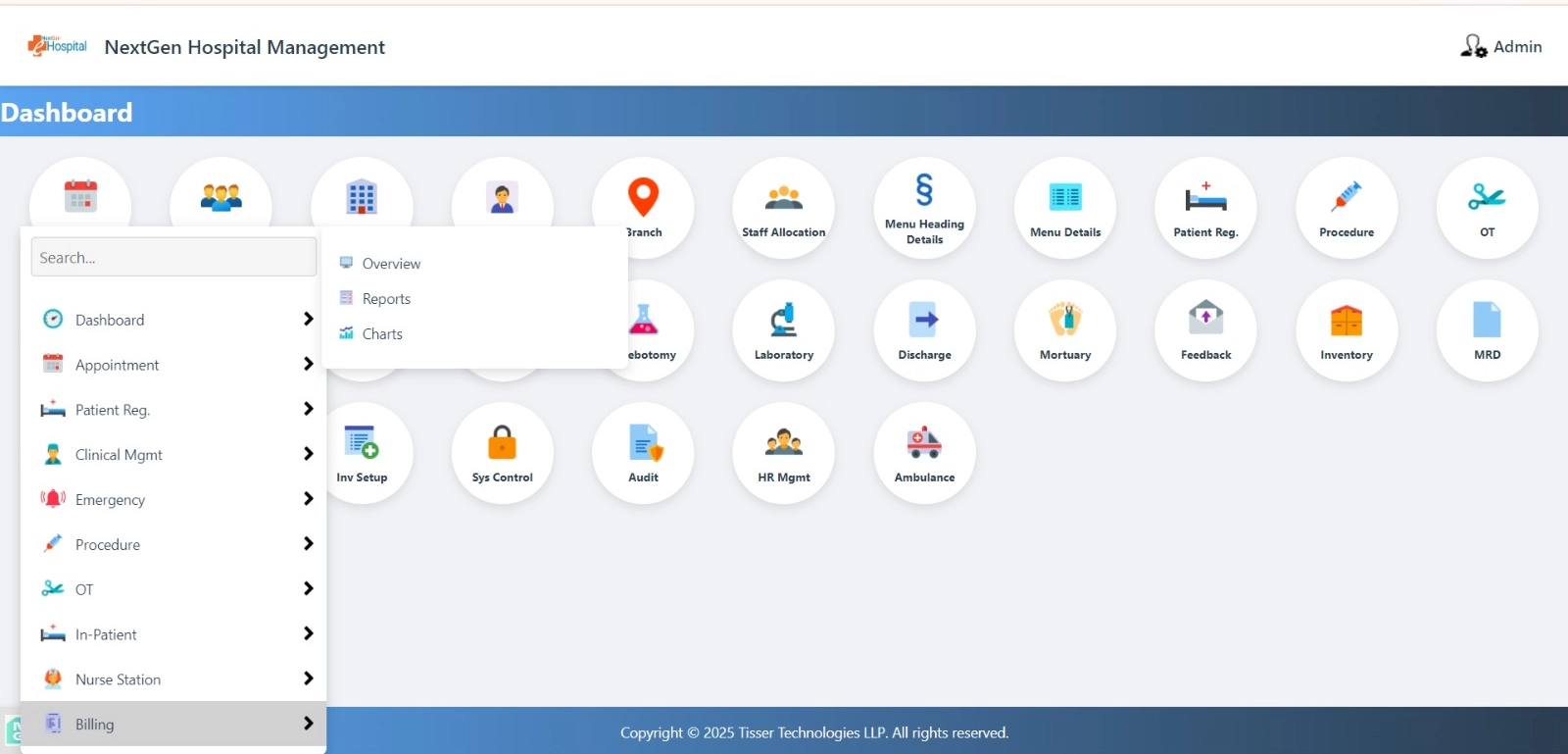The image size is (1568, 754).
Task: Open the Audit tile
Action: tap(643, 453)
